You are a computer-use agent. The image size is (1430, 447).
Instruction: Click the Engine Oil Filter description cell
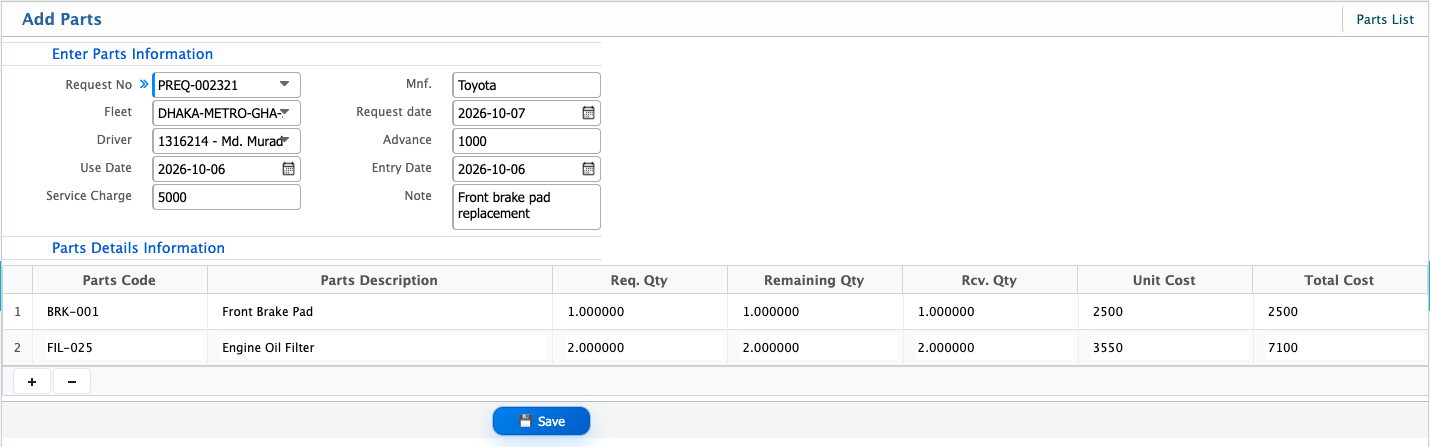(379, 348)
